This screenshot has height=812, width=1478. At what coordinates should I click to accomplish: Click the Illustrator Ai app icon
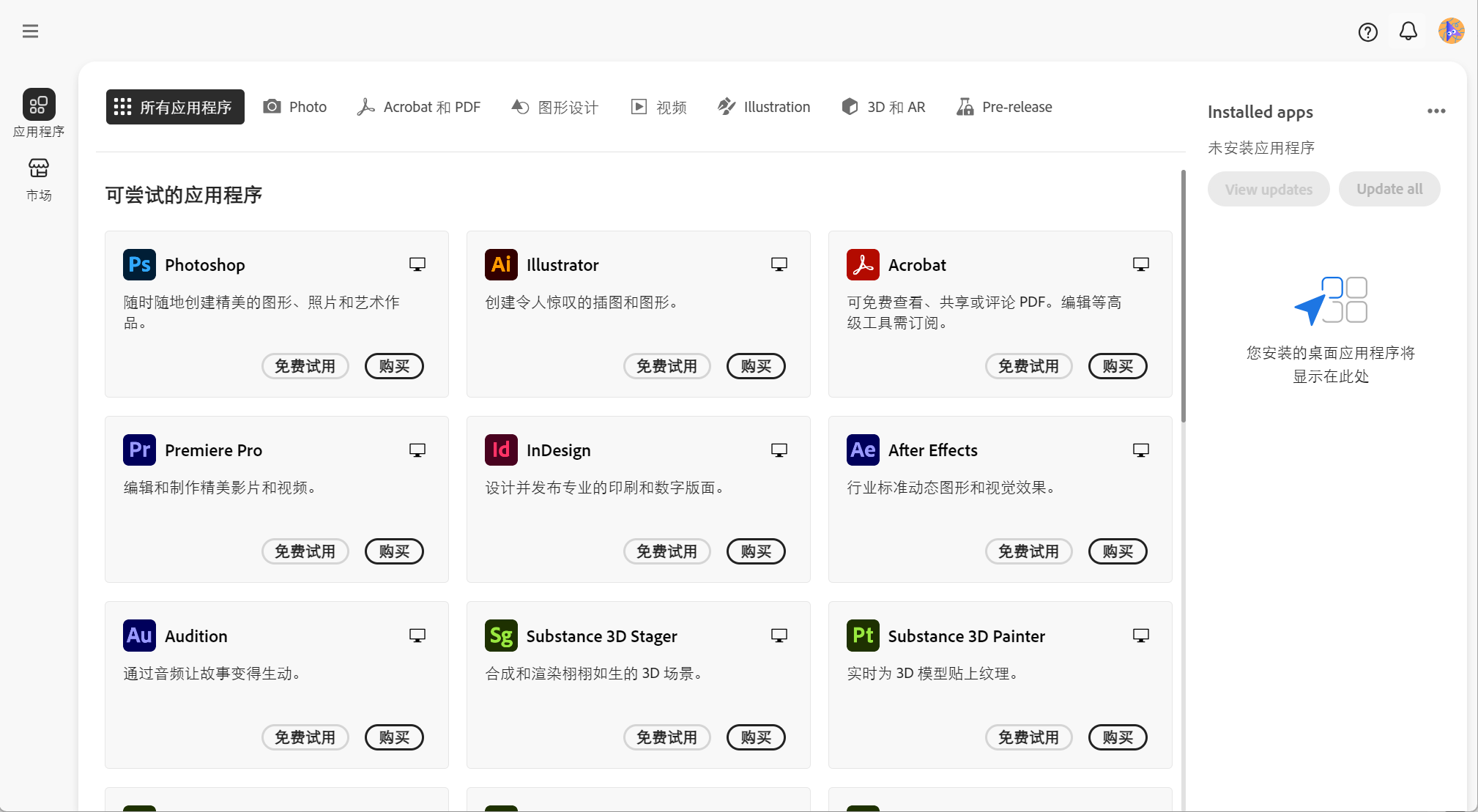(501, 265)
